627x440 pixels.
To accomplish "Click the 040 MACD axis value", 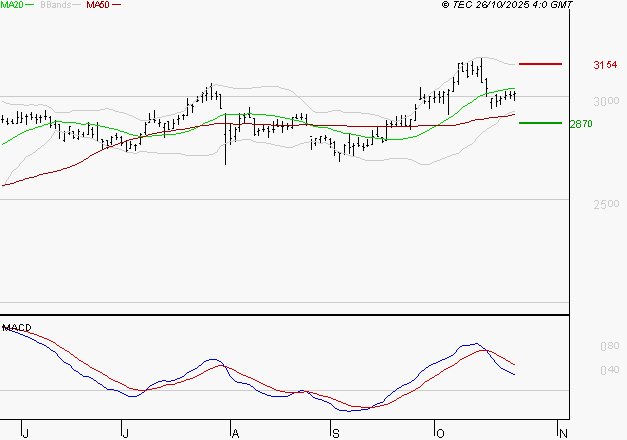I will pos(610,370).
